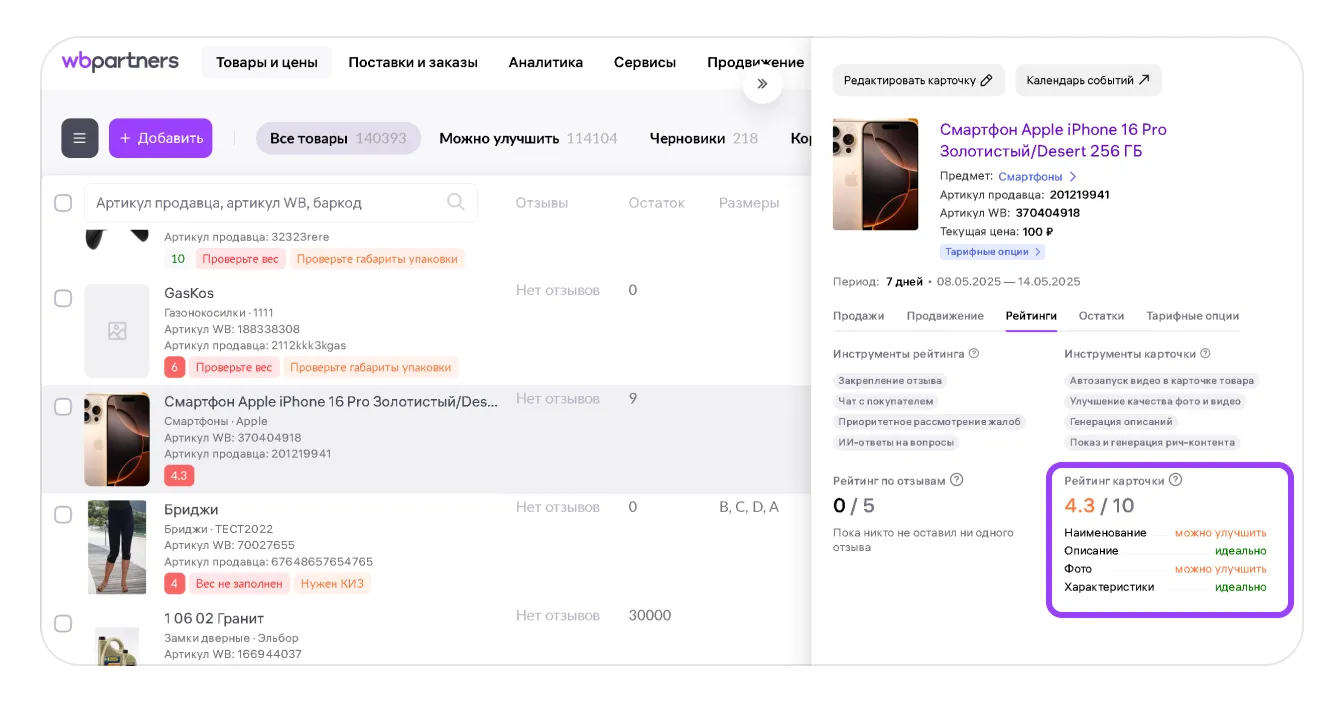Image resolution: width=1344 pixels, height=702 pixels.
Task: Open Бриджи product photo thumbnail
Action: pyautogui.click(x=117, y=547)
